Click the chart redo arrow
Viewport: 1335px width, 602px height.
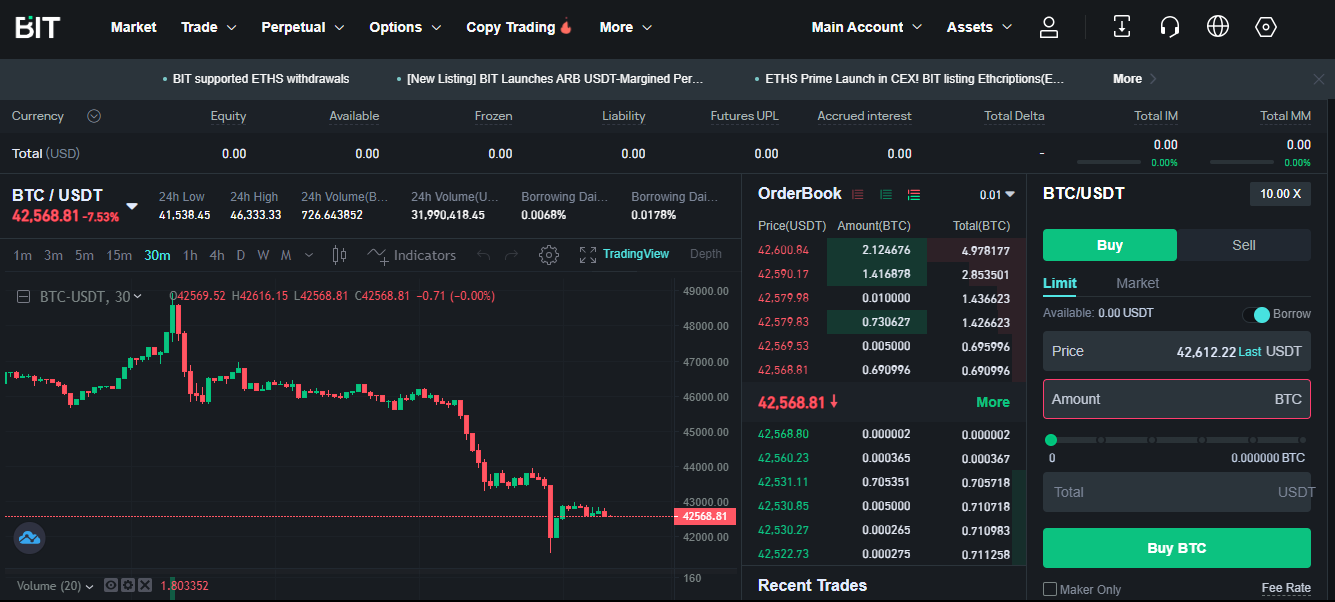pos(512,256)
